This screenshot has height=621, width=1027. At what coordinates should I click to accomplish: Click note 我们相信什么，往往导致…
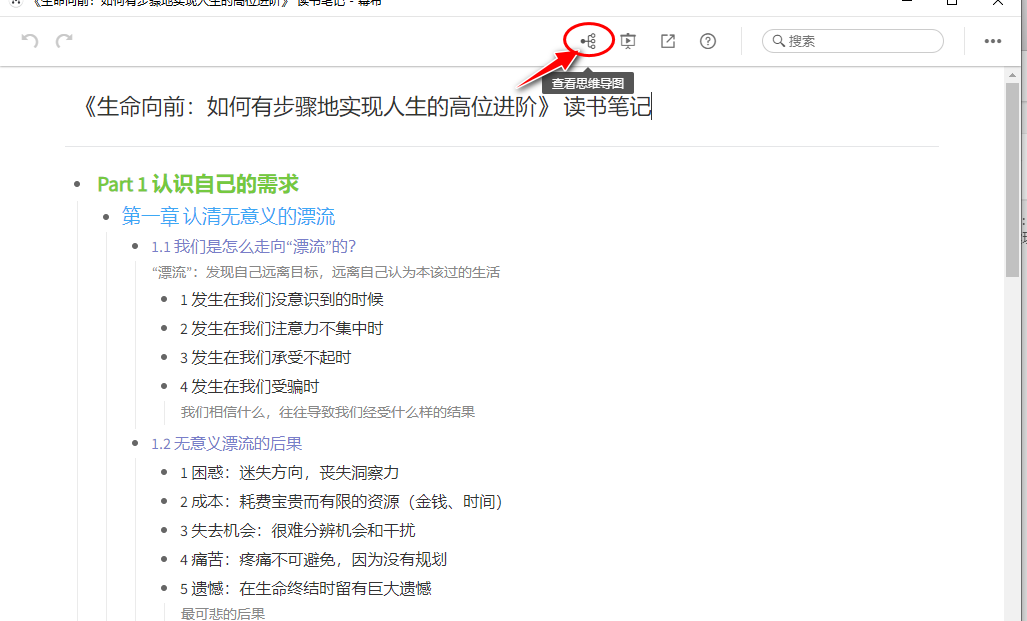point(327,412)
